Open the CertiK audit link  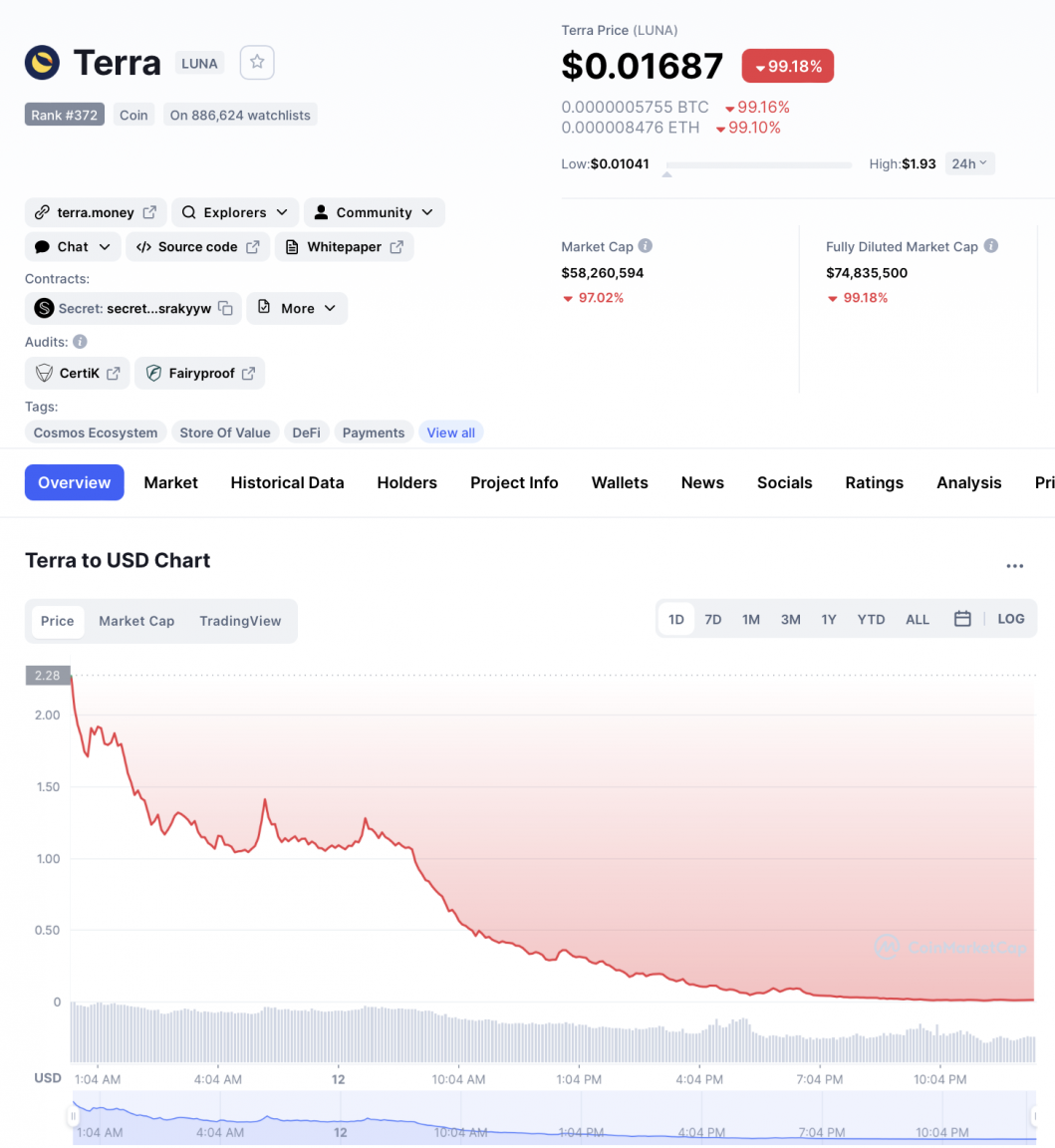click(78, 374)
